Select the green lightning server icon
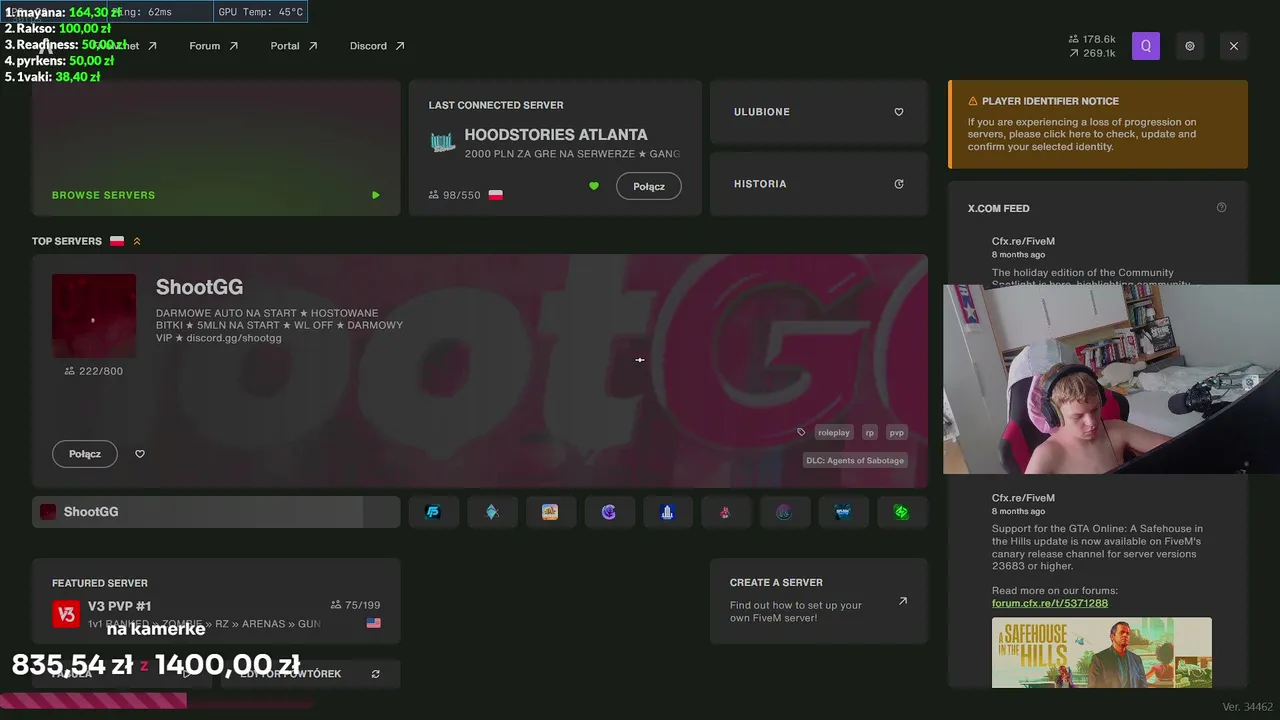The width and height of the screenshot is (1280, 720). click(x=901, y=512)
